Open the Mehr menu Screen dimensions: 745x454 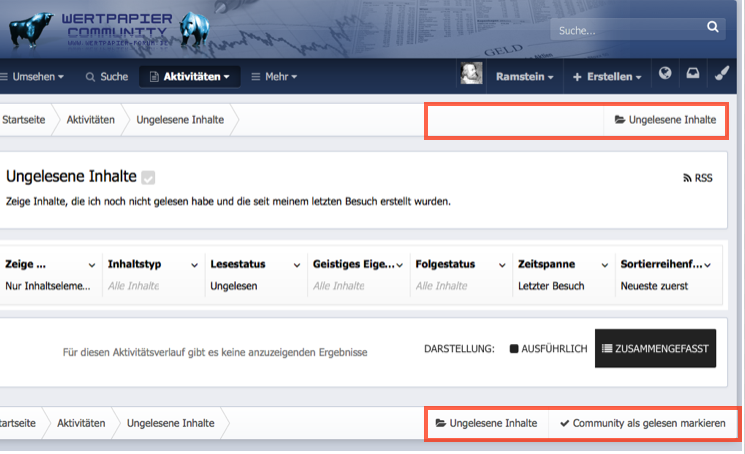tap(274, 76)
